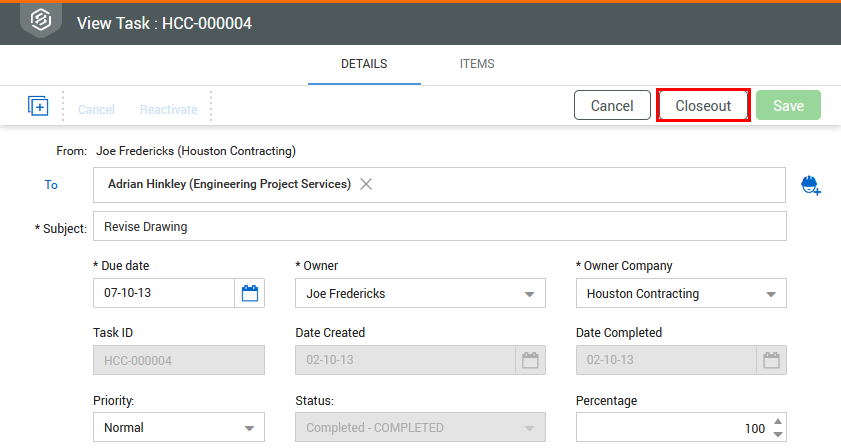Click the Closeout button
Image resolution: width=841 pixels, height=448 pixels.
point(703,106)
